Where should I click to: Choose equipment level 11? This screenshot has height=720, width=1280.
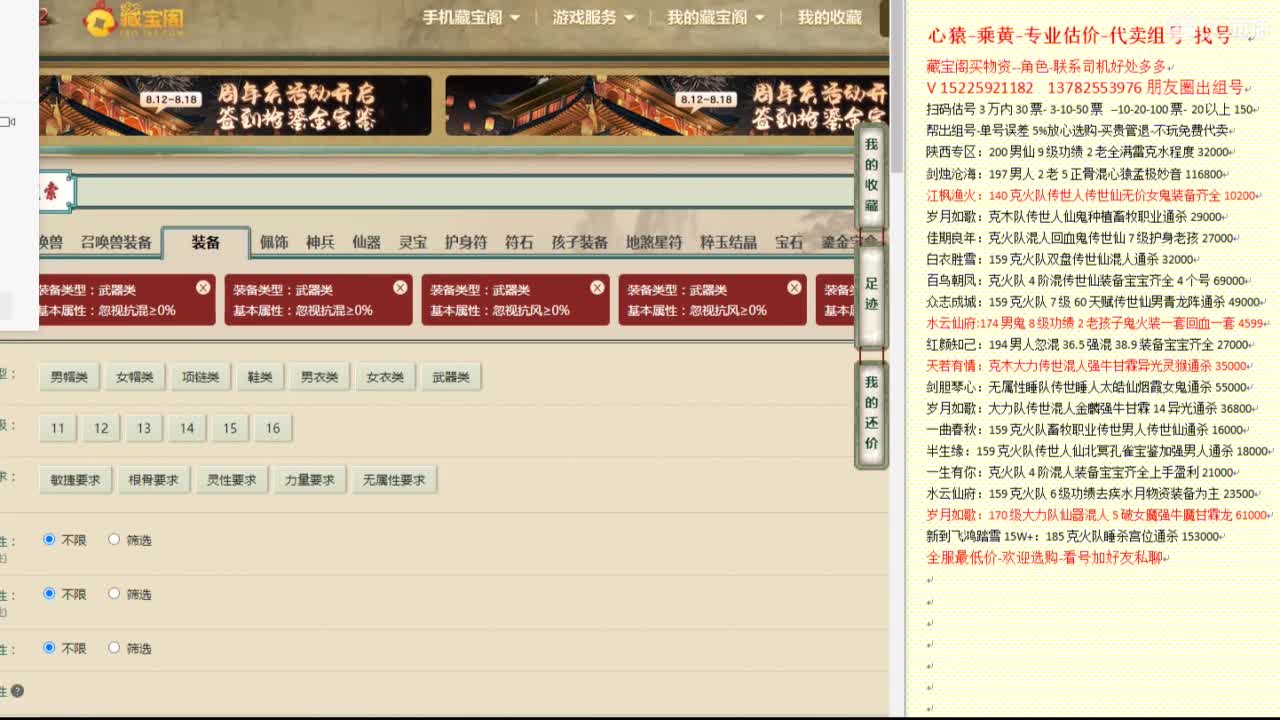pyautogui.click(x=58, y=428)
